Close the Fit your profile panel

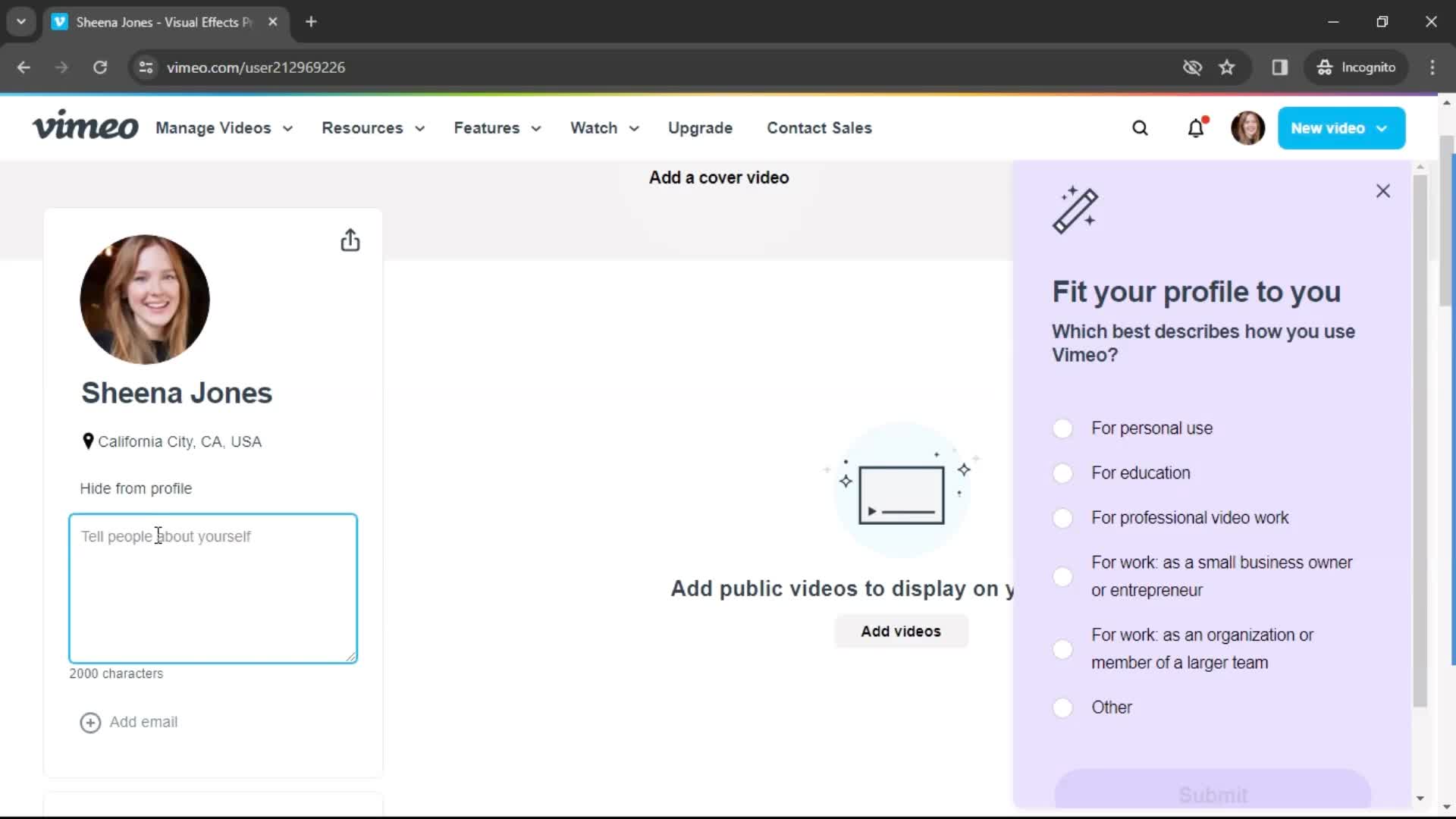1383,191
